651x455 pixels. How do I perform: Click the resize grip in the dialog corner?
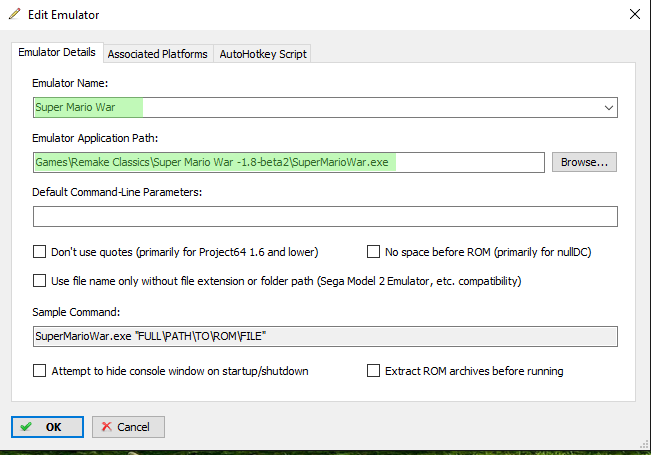click(x=644, y=445)
